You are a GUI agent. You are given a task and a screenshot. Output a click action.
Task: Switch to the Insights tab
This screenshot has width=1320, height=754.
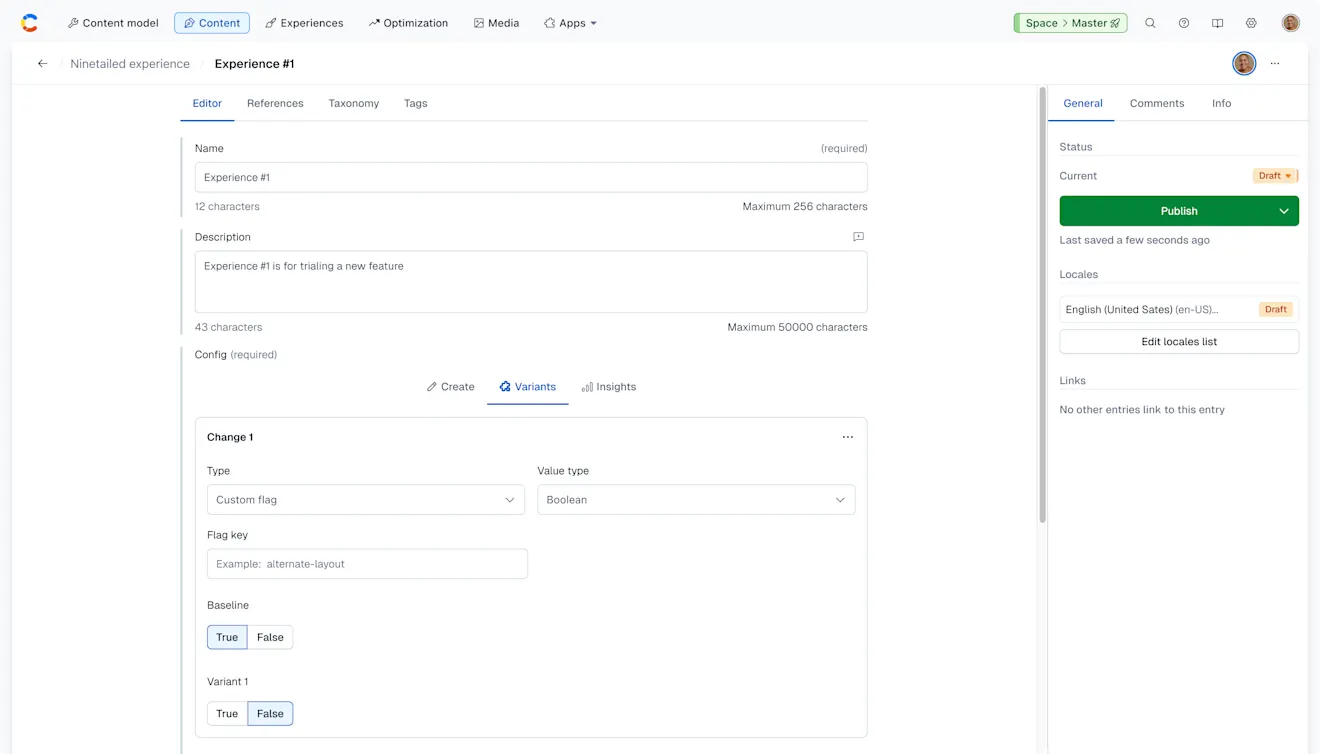[609, 387]
